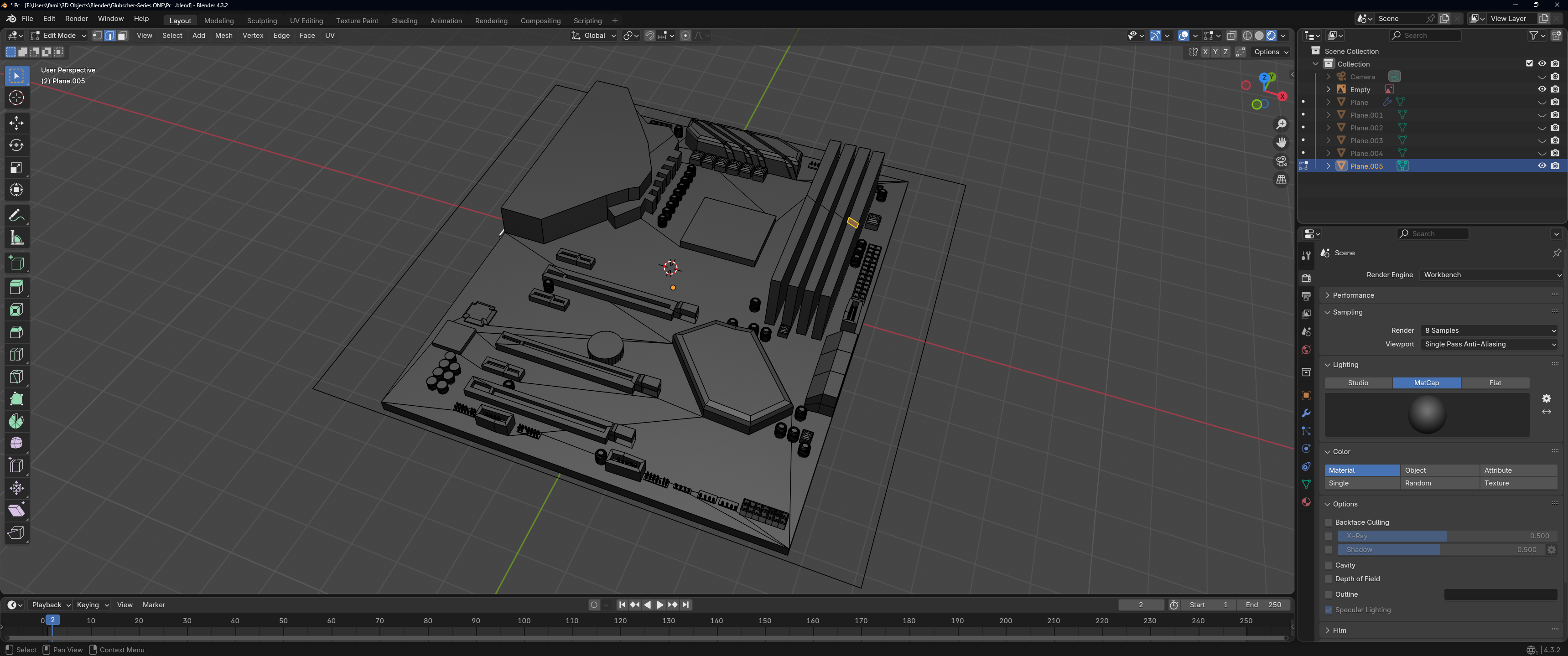Select the Move tool in toolbar
This screenshot has height=656, width=1568.
pos(16,123)
